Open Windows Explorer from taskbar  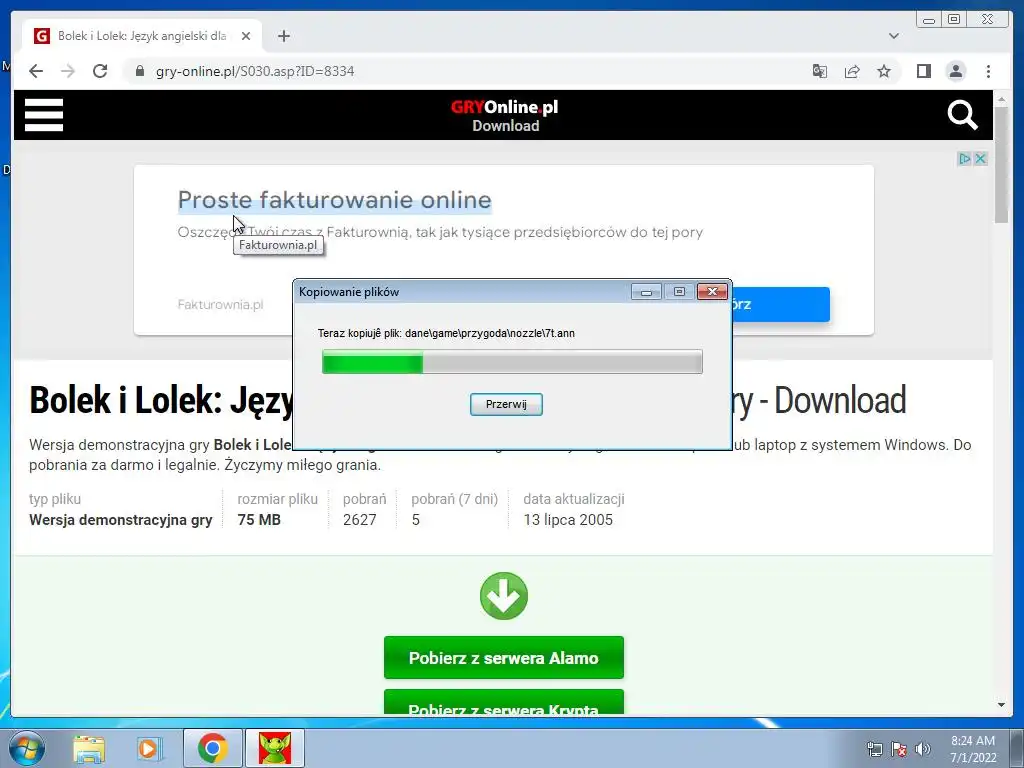coord(89,748)
